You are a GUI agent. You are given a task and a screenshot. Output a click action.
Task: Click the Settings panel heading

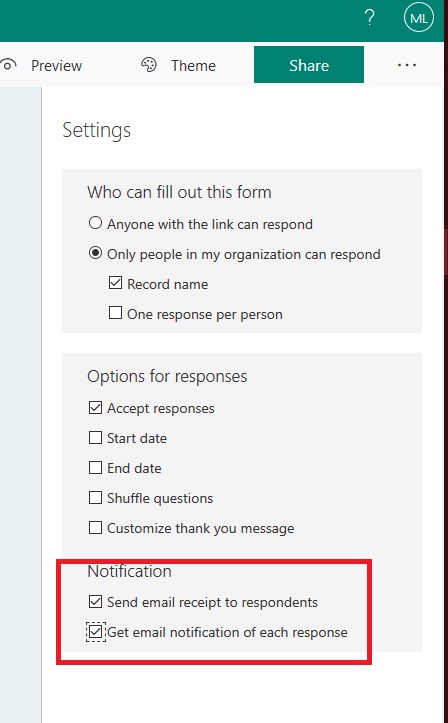click(96, 130)
